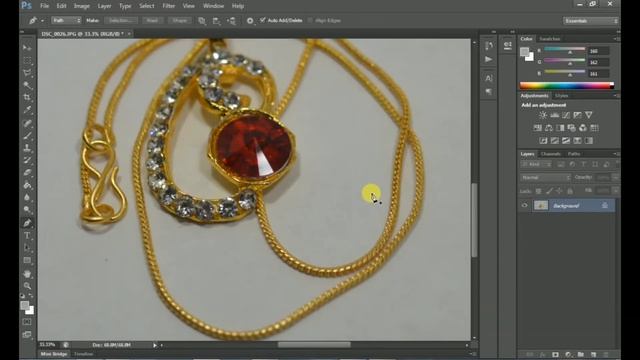Open the Image menu
This screenshot has height=360, width=640.
pyautogui.click(x=82, y=6)
